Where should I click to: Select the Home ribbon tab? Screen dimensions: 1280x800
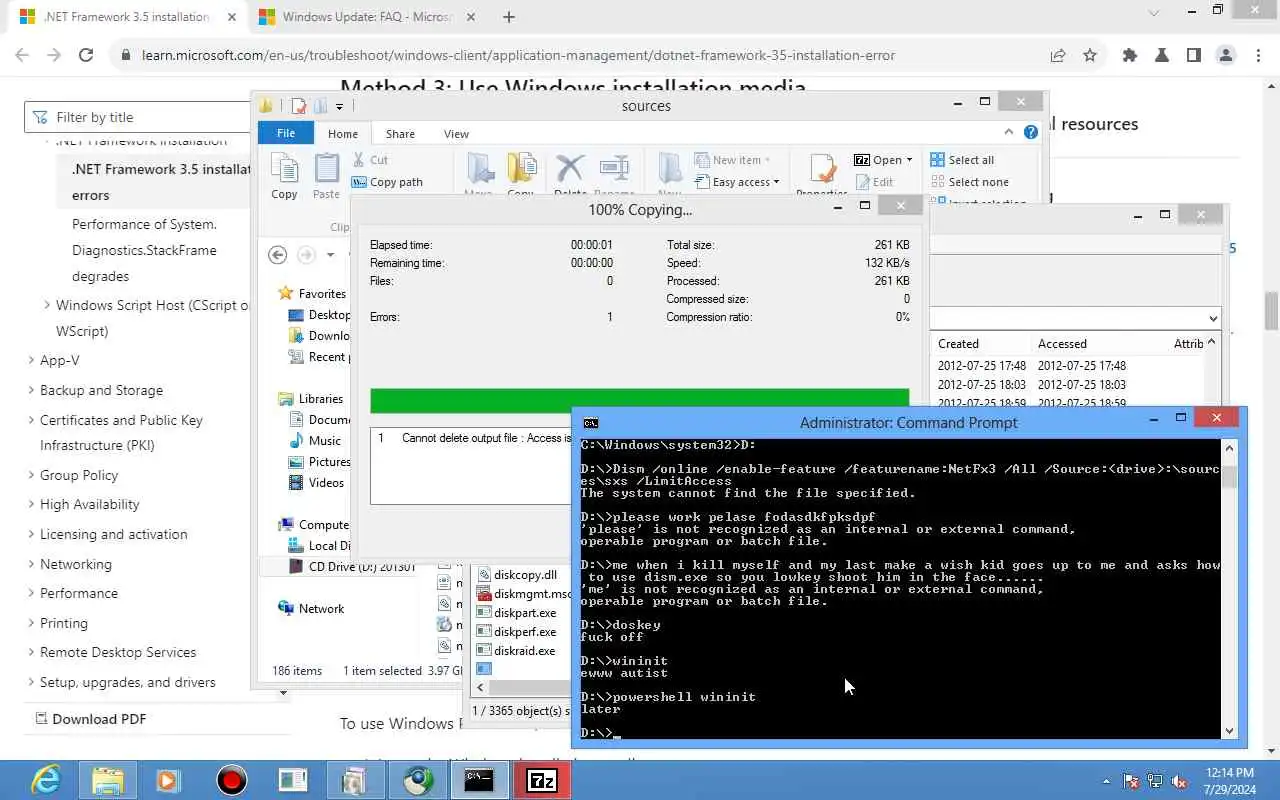coord(343,134)
